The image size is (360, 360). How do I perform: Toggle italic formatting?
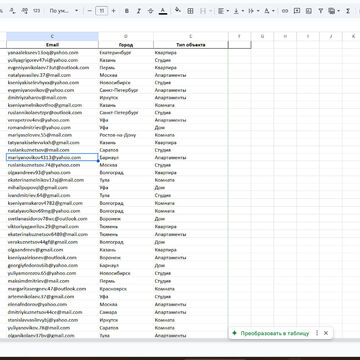(138, 11)
